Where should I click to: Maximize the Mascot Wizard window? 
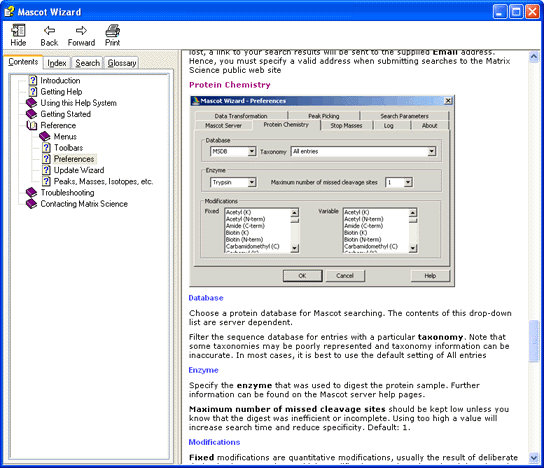(516, 12)
